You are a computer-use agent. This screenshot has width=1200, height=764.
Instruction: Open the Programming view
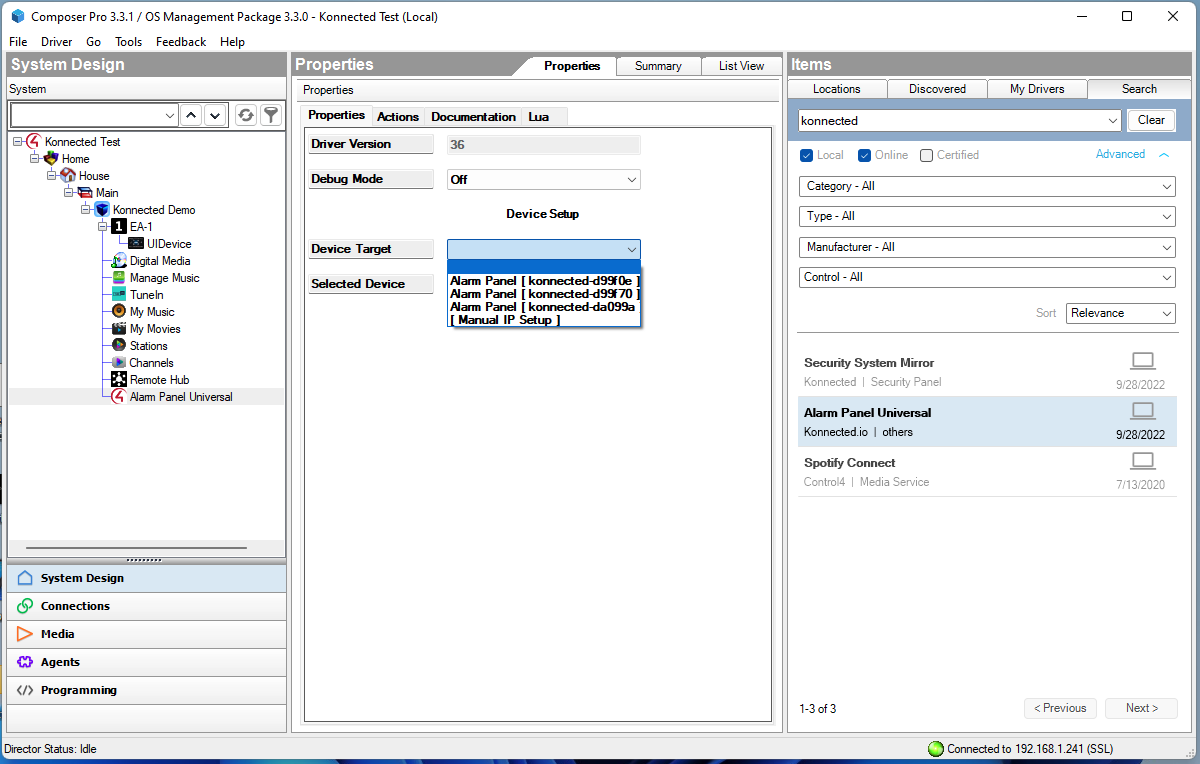click(x=80, y=689)
